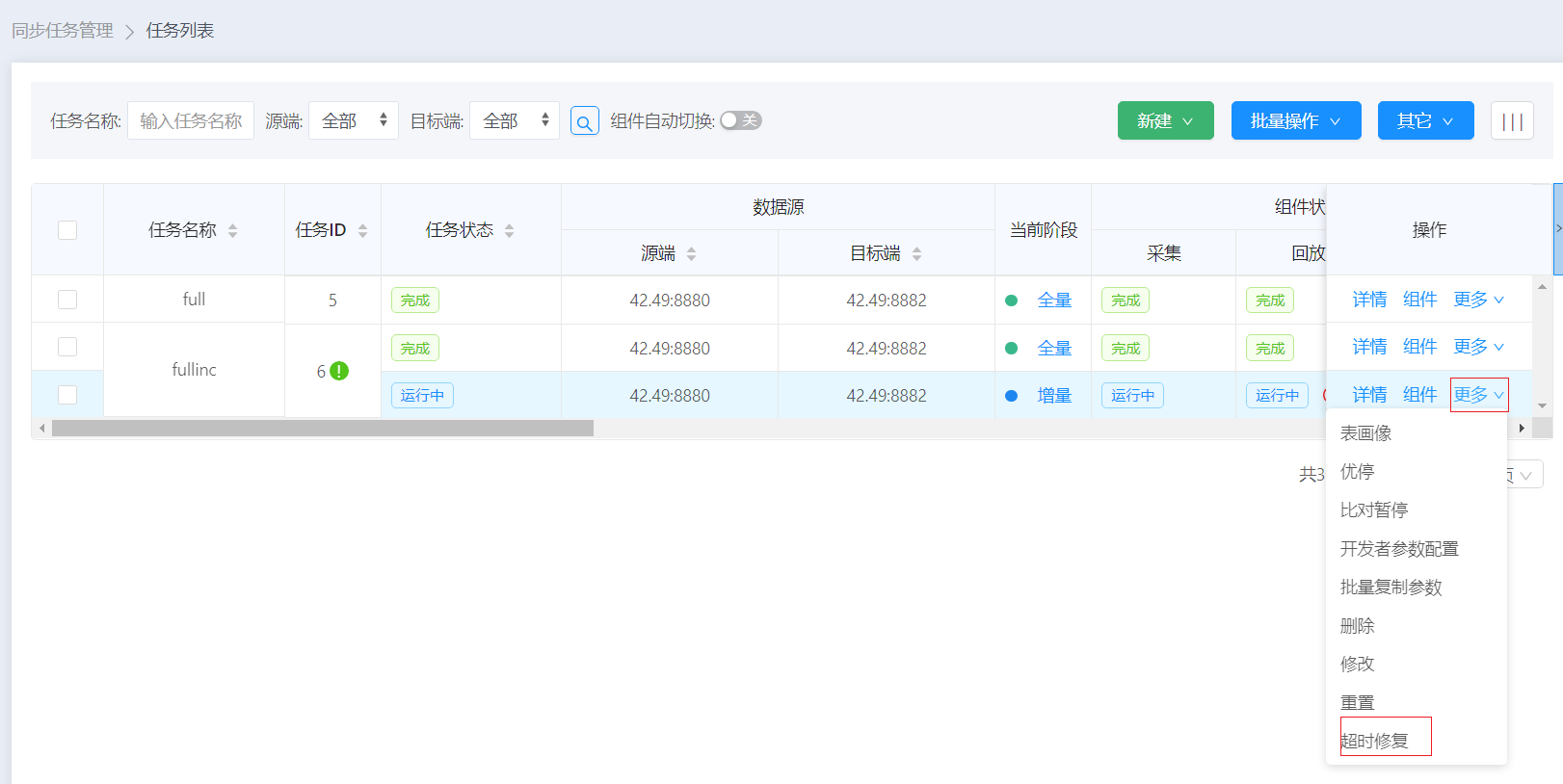
Task: Open the 源端 filter dropdown
Action: tap(354, 120)
